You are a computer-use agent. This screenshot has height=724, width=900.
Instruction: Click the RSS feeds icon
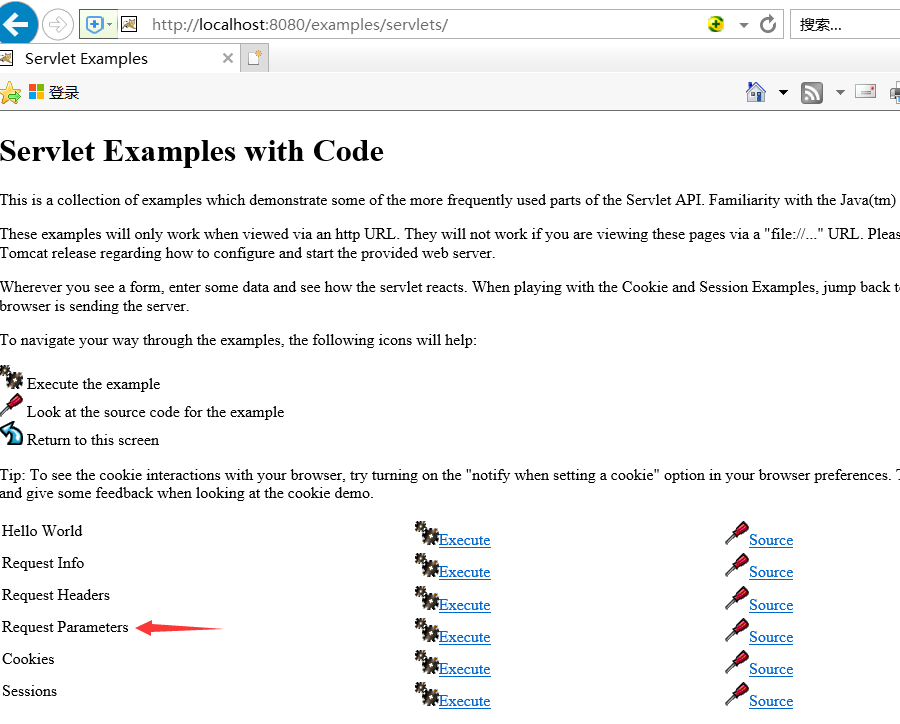coord(812,92)
